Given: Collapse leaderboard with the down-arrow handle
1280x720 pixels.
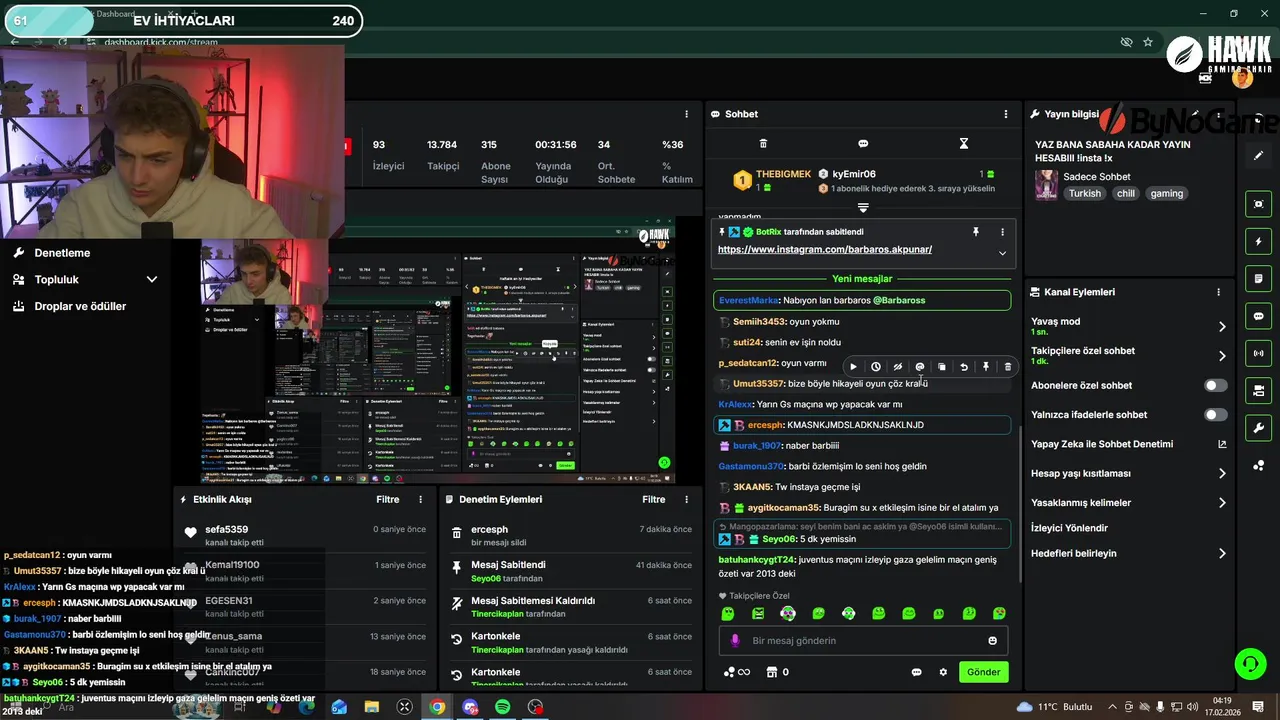Looking at the screenshot, I should [863, 208].
